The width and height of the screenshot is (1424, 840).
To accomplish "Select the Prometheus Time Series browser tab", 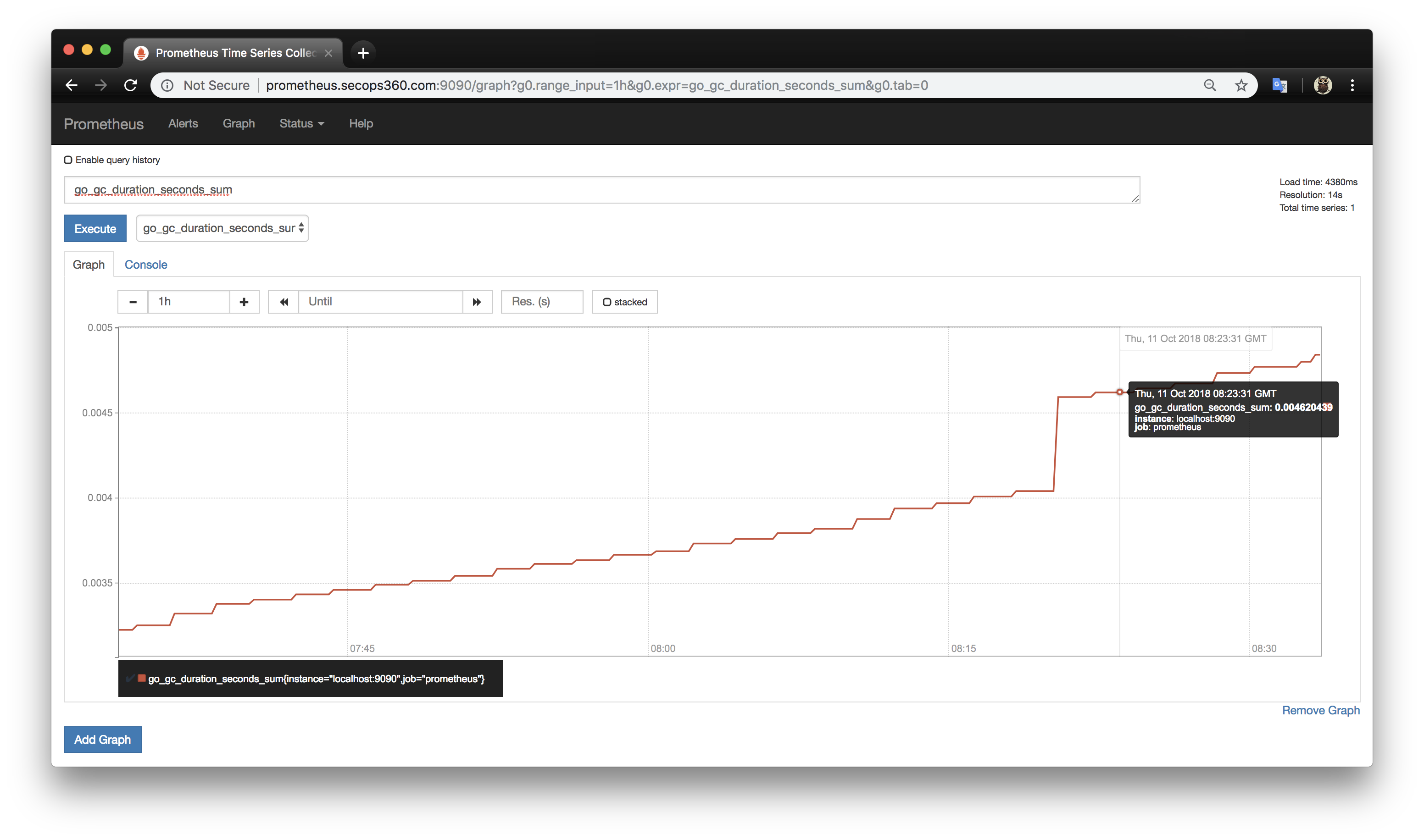I will click(x=233, y=53).
